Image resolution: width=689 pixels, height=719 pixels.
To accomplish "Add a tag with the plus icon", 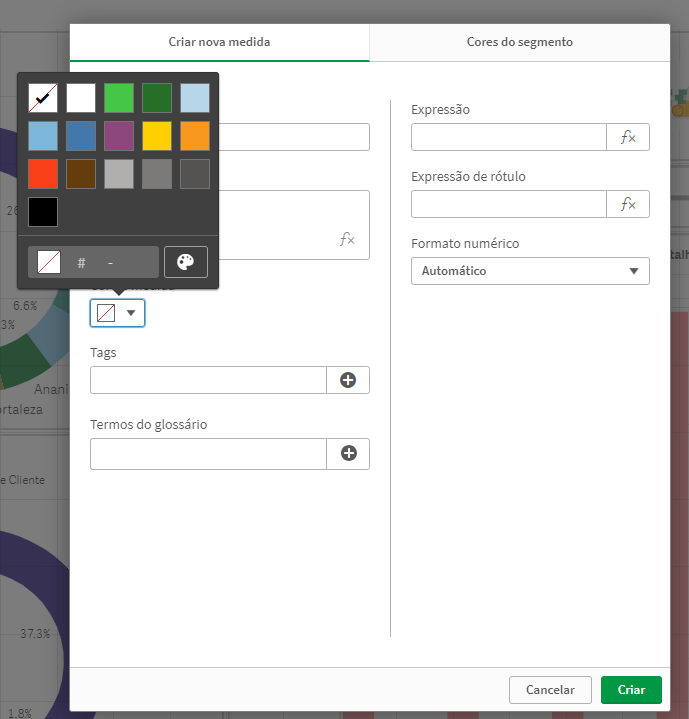I will (348, 380).
